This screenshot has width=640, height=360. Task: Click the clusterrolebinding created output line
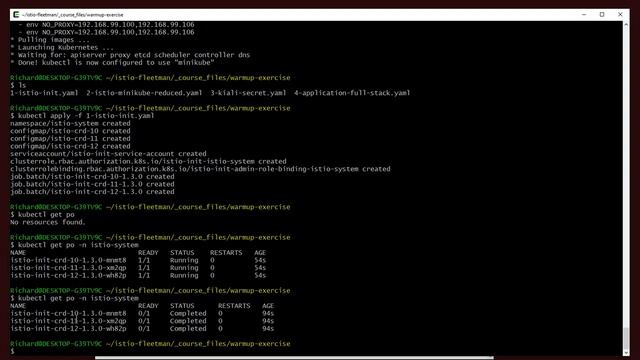point(200,169)
